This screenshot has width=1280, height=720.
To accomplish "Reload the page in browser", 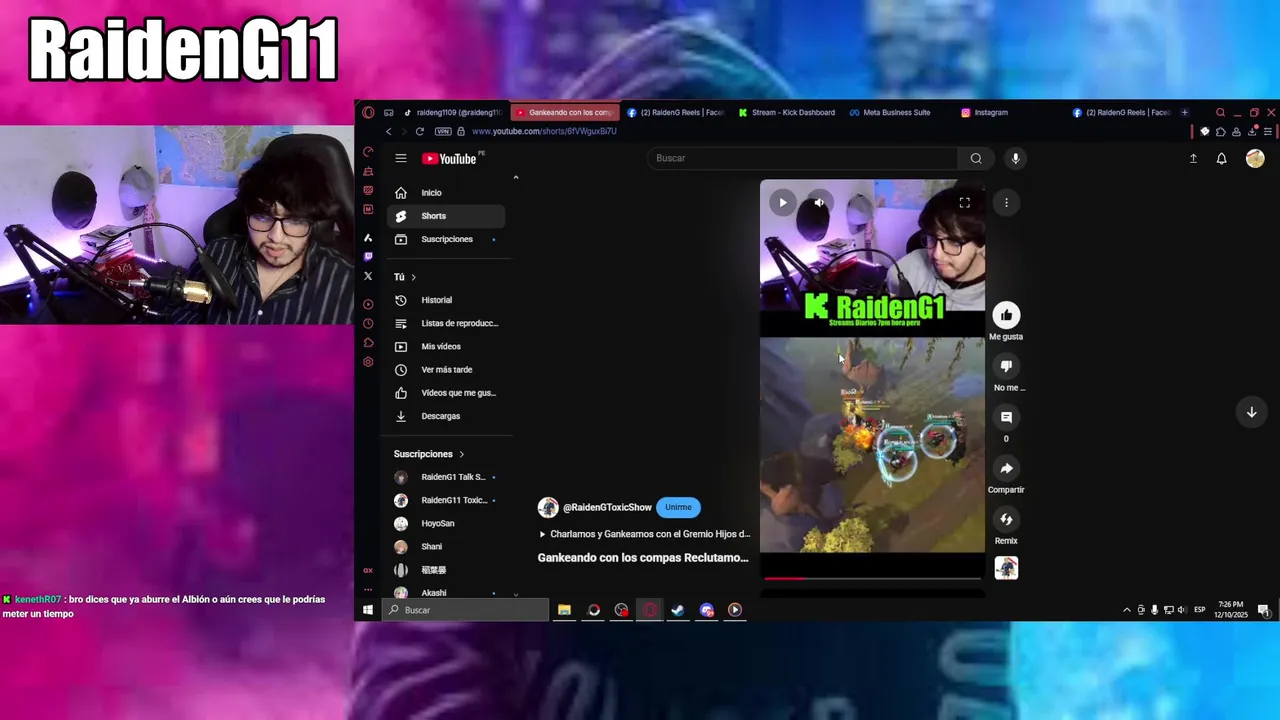I will coord(419,131).
